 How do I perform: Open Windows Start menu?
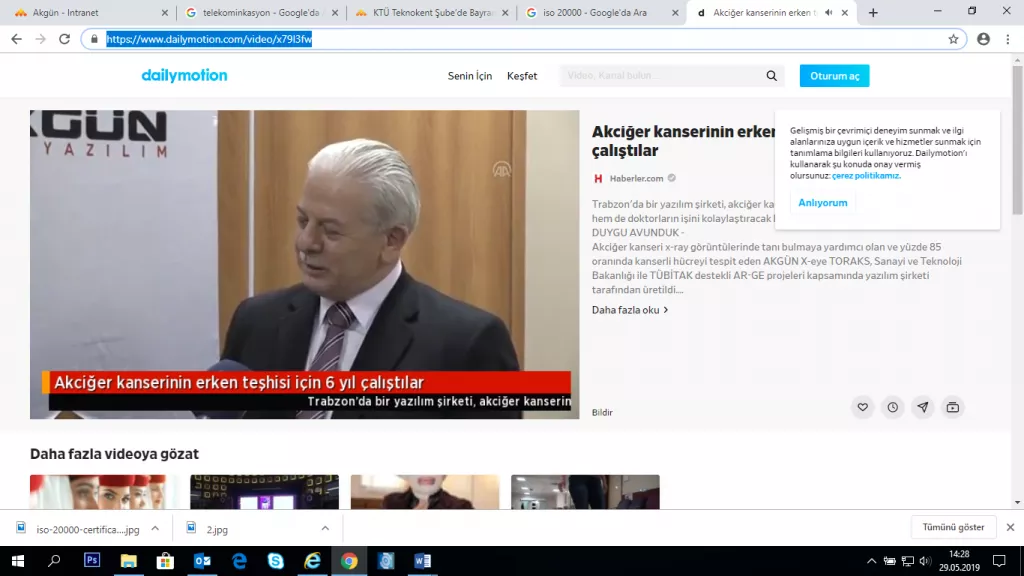click(x=18, y=561)
